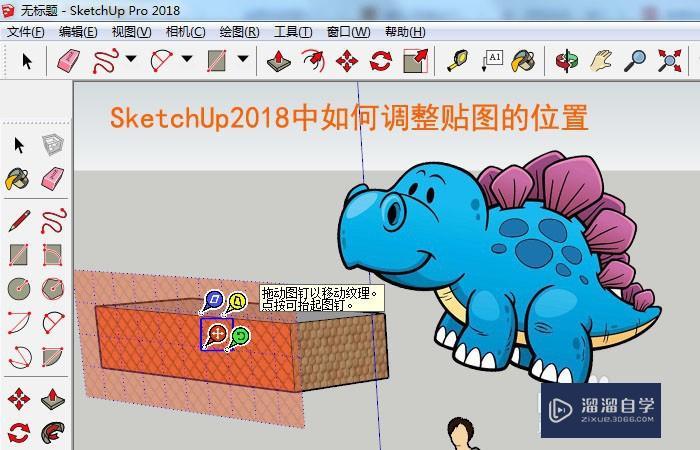Select the Freehand tool in left palette
Viewport: 700px width, 450px height.
[x=54, y=221]
